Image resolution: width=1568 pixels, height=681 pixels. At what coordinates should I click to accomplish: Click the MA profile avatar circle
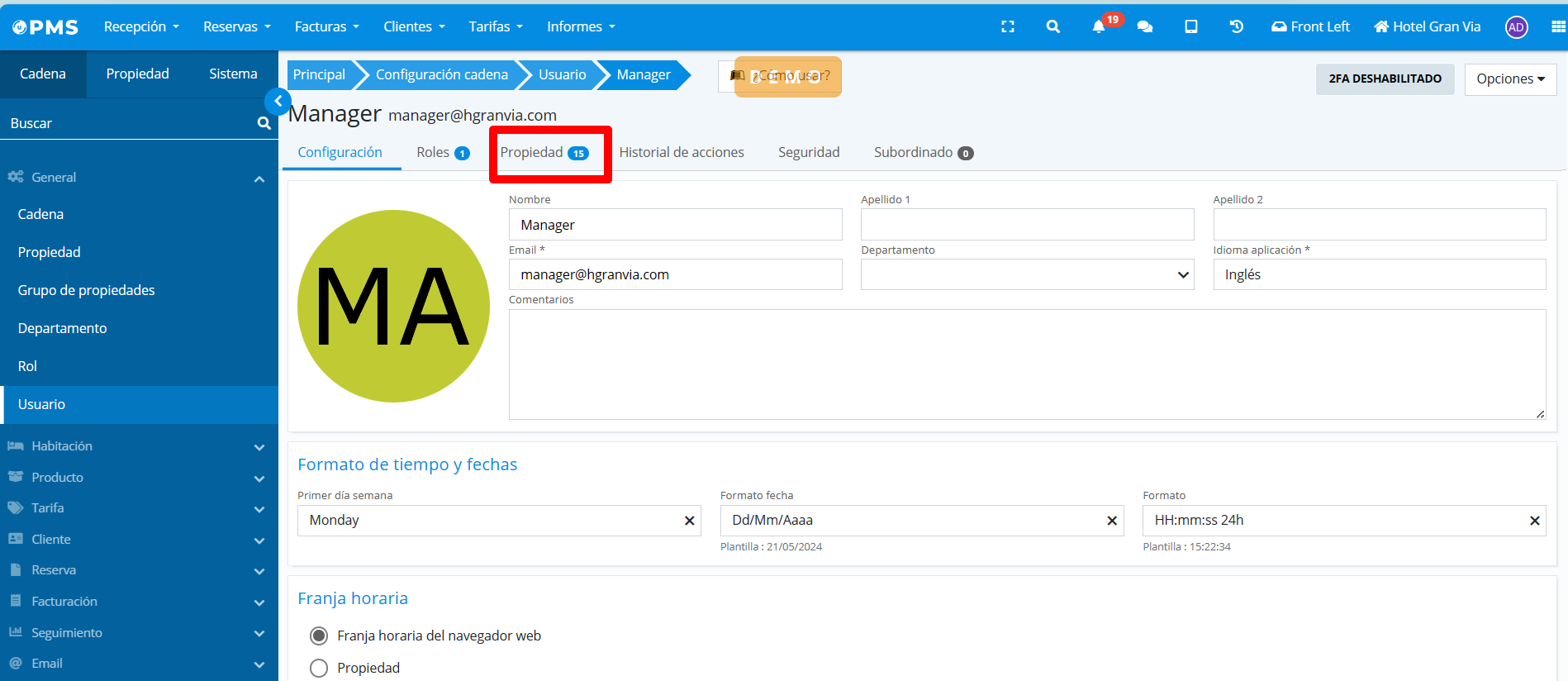[393, 306]
